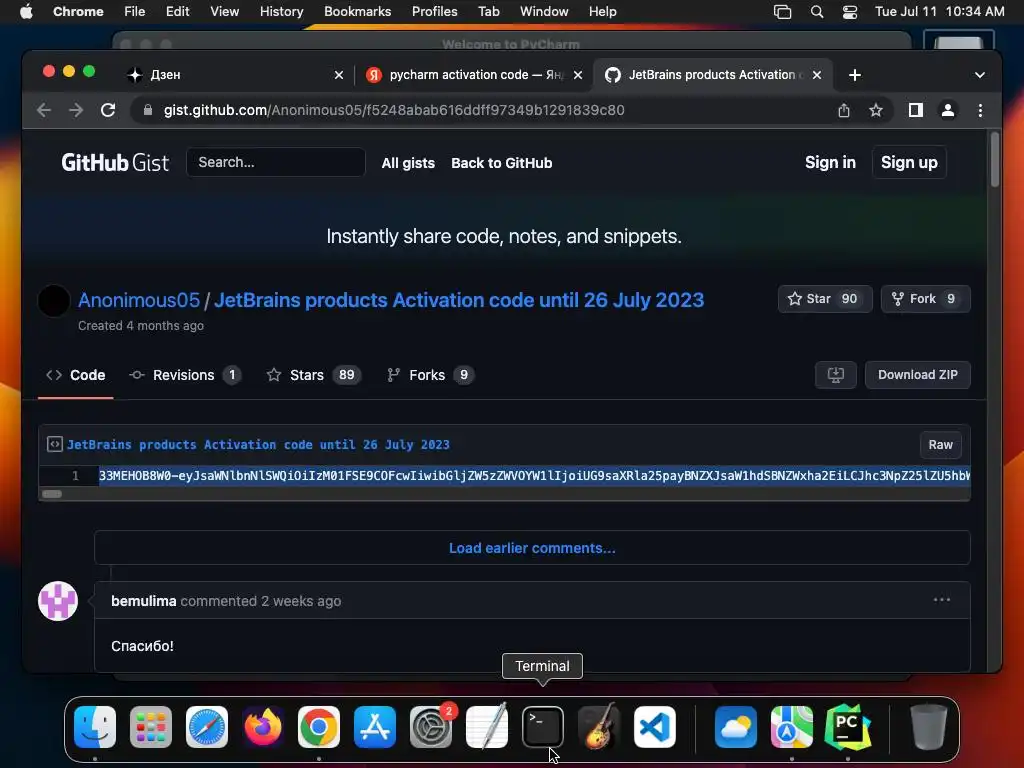
Task: Expand the tab search chevron
Action: click(x=980, y=75)
